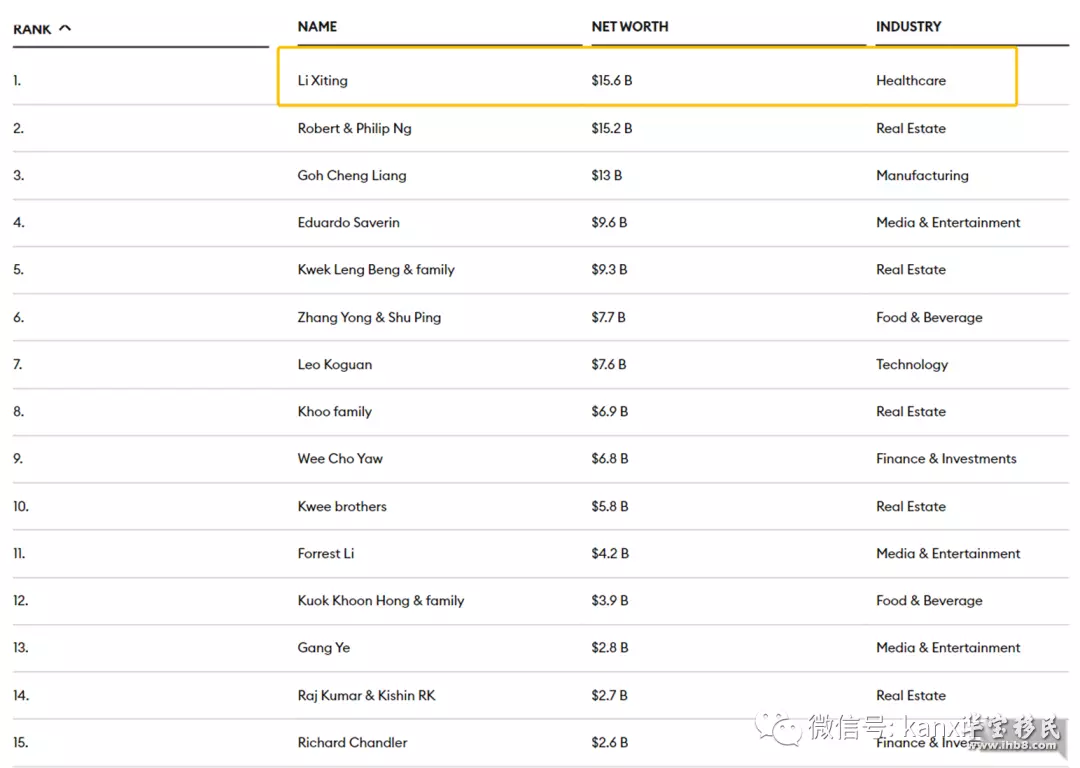Screen dimensions: 1080x768
Task: Select the Khoo family name
Action: (x=334, y=412)
